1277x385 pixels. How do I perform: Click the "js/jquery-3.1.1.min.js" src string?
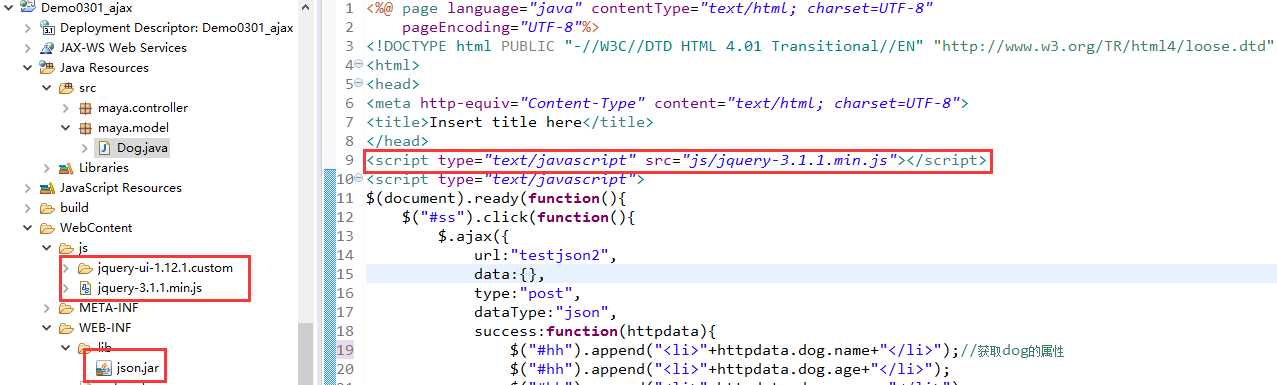tap(790, 160)
